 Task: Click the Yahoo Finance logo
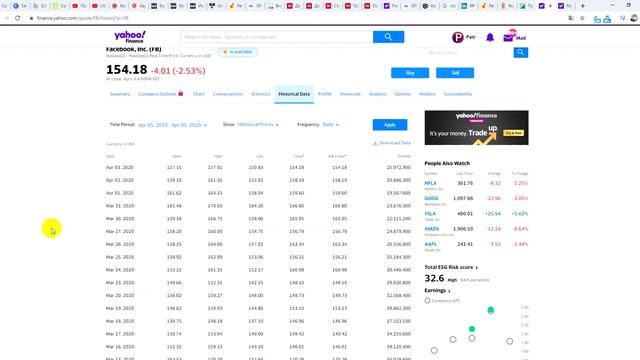pyautogui.click(x=129, y=37)
